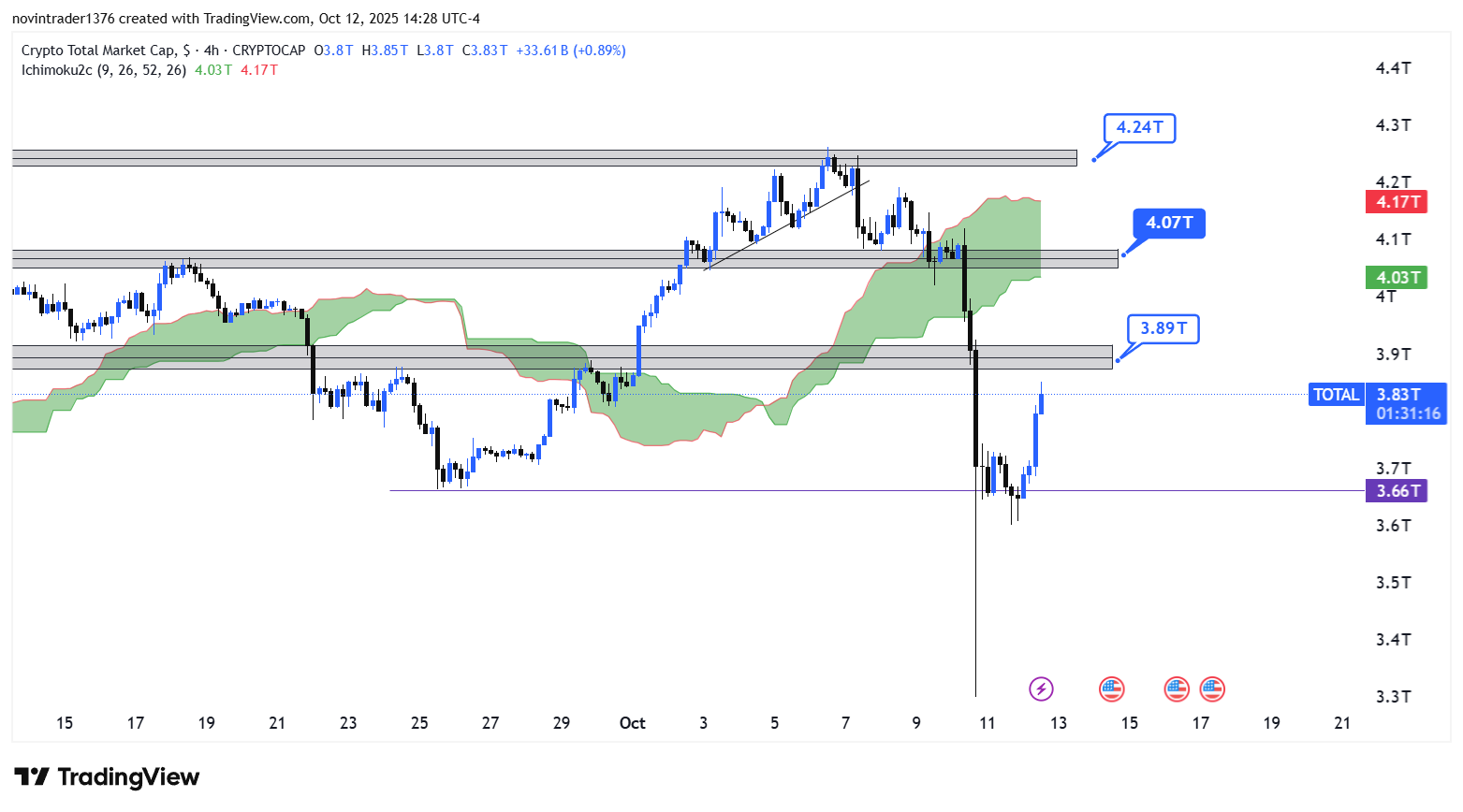Click the Oct label on time axis
Viewport: 1463px width, 812px height.
633,723
